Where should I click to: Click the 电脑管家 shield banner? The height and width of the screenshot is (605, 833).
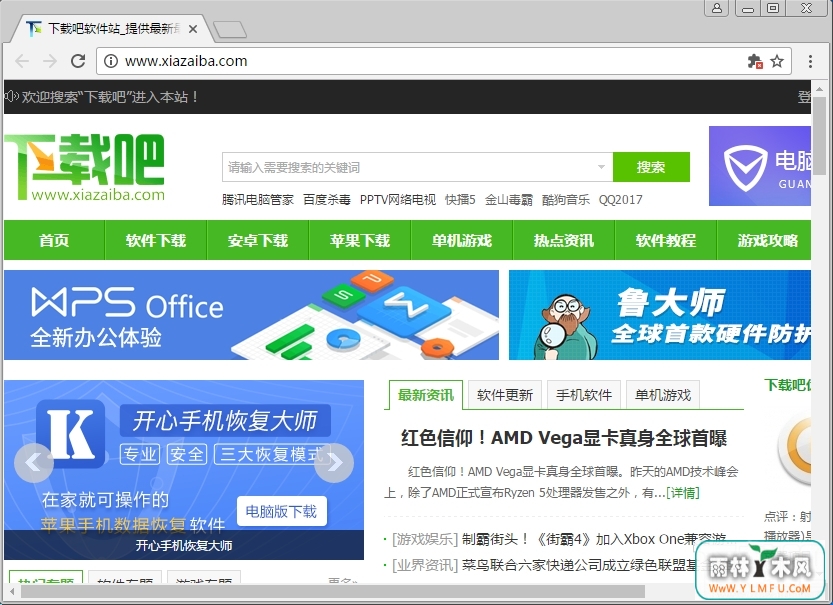(x=760, y=166)
